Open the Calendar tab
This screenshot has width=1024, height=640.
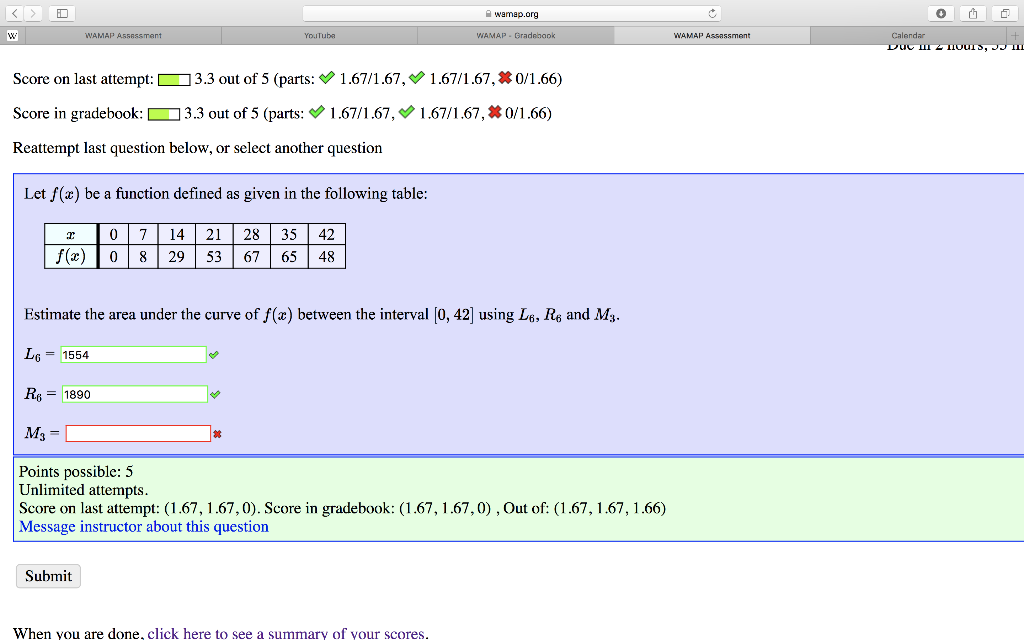(907, 34)
